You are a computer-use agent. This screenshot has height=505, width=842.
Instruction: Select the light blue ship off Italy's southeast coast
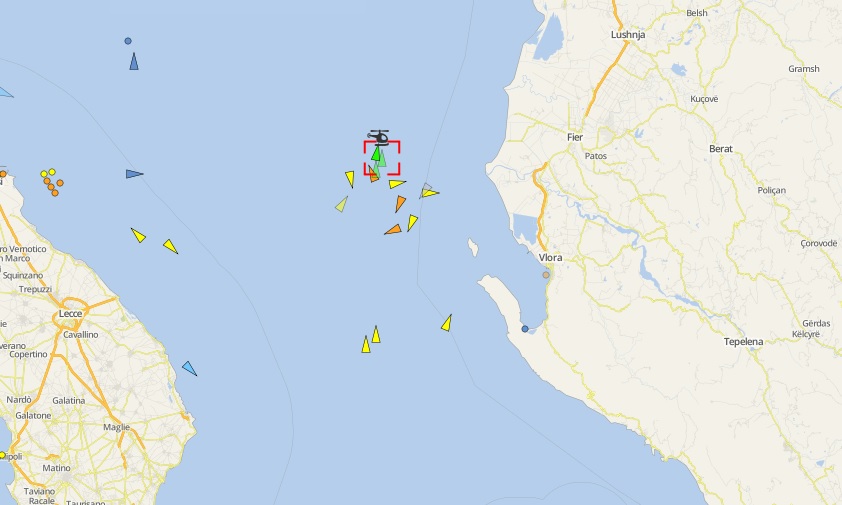click(x=190, y=369)
